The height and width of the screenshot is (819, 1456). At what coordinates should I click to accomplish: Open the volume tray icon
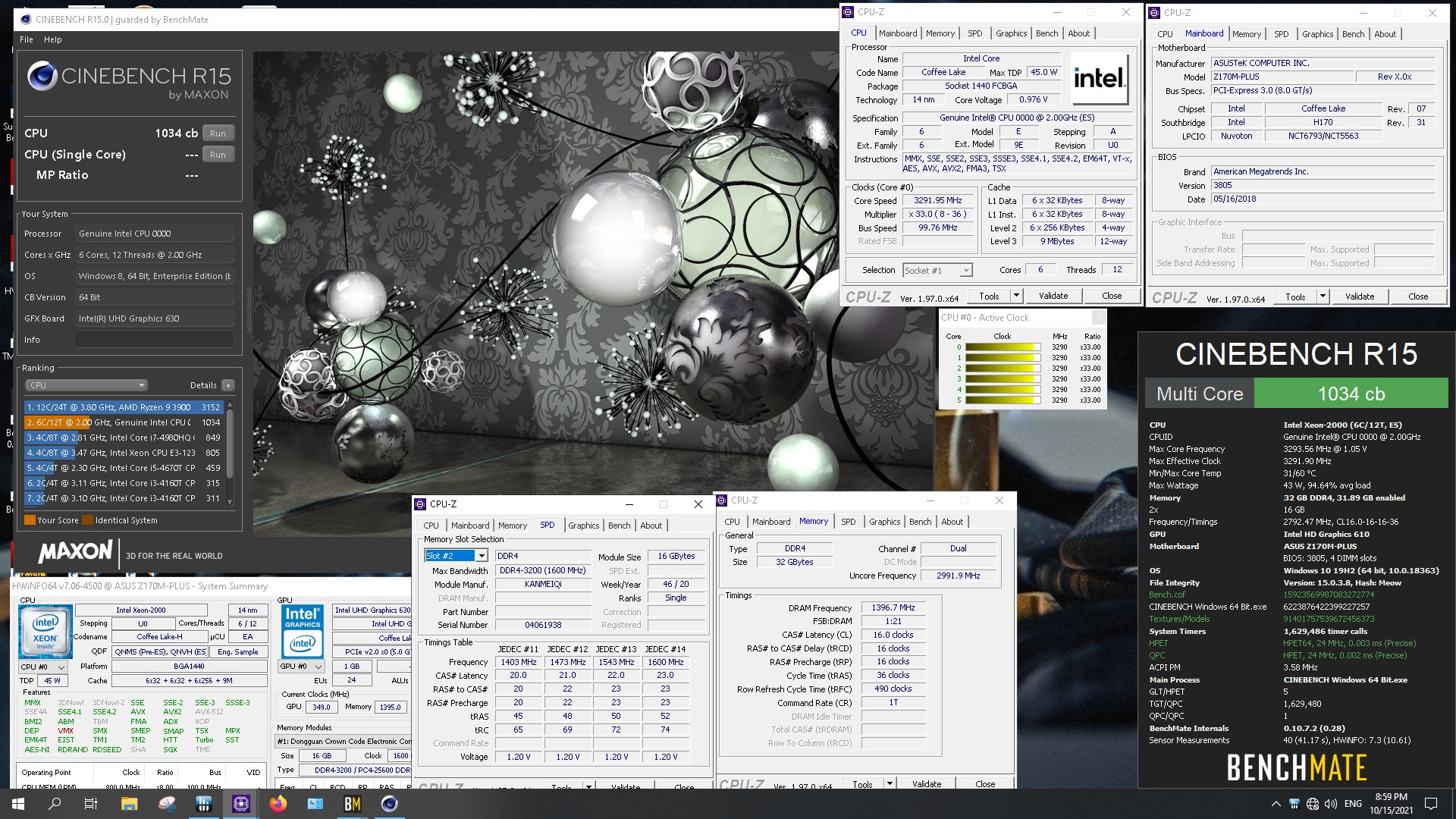click(1331, 804)
